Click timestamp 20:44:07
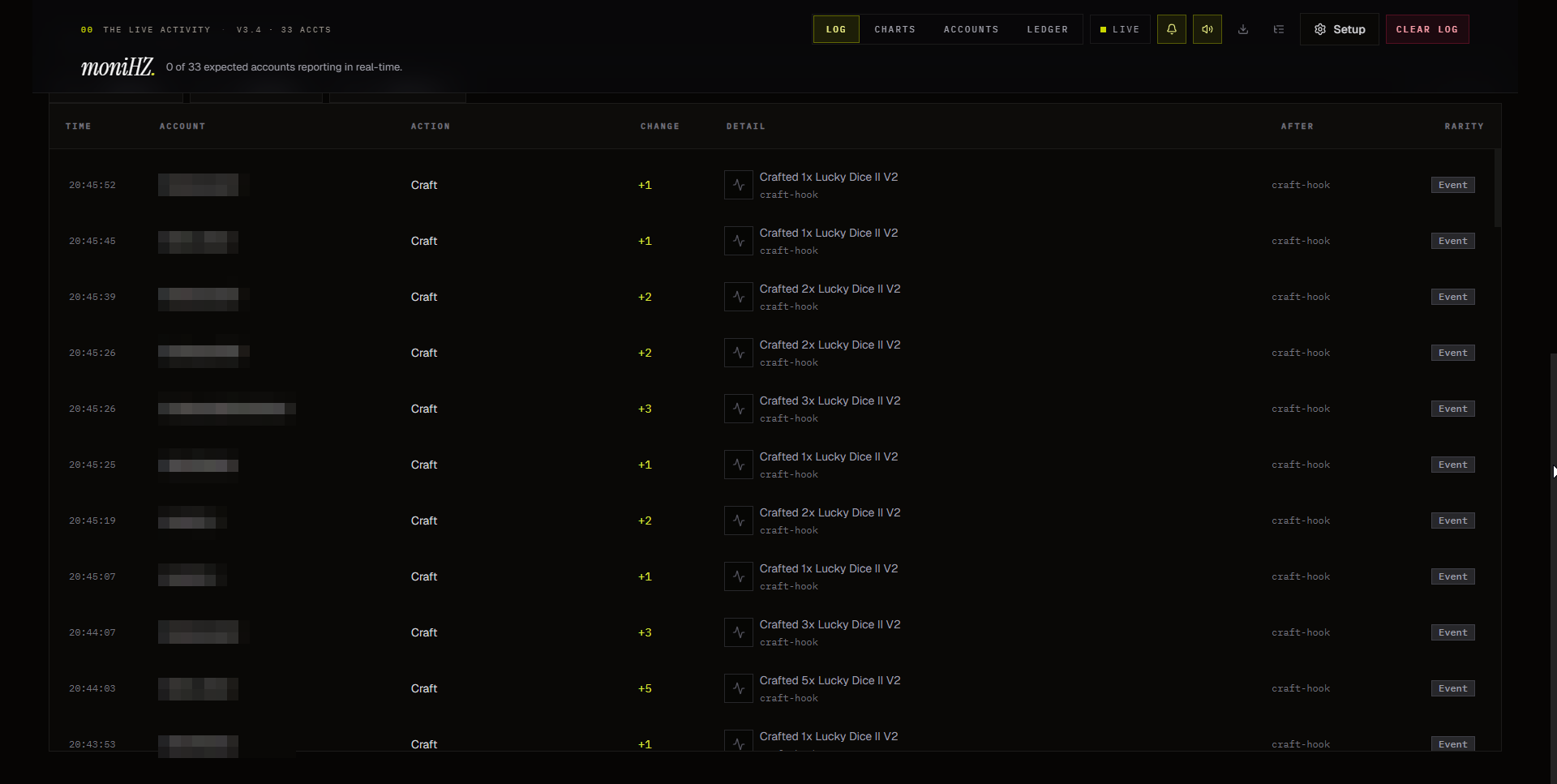The height and width of the screenshot is (784, 1557). click(92, 632)
